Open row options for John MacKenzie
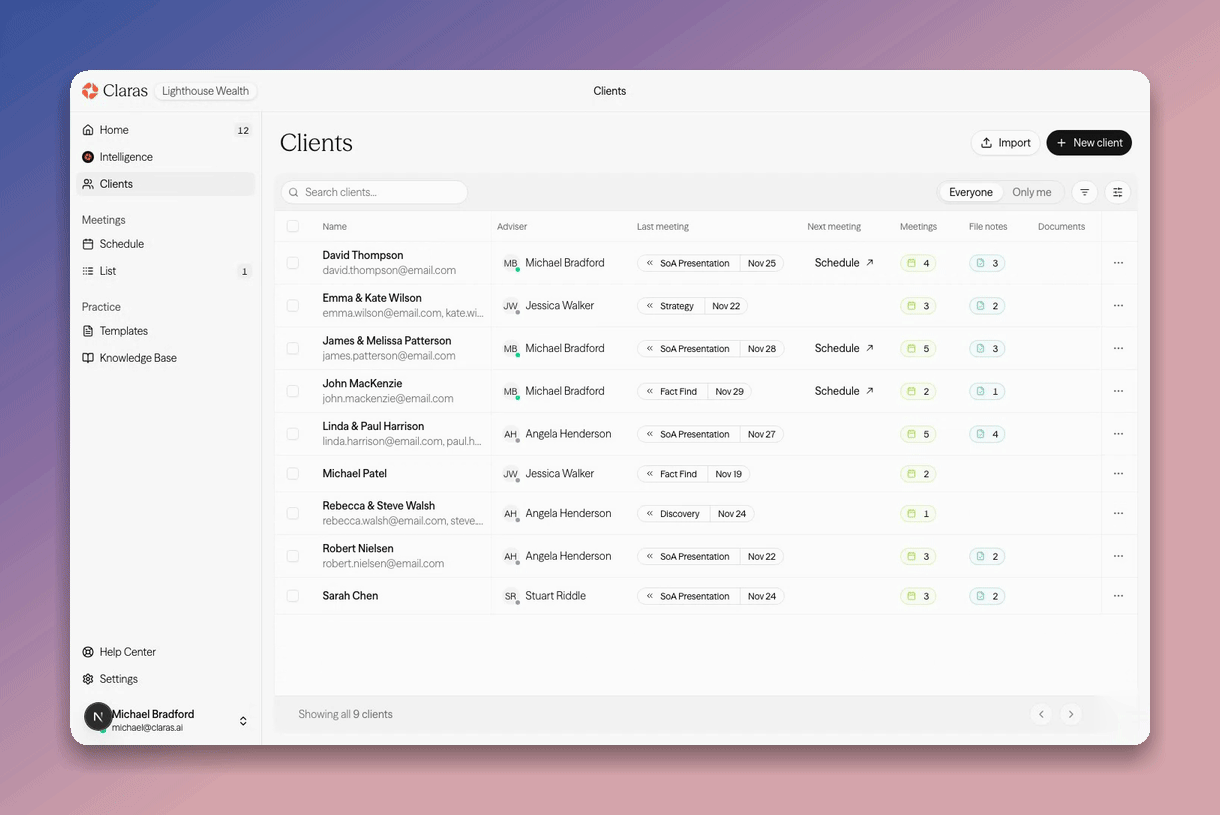Viewport: 1220px width, 815px height. pyautogui.click(x=1118, y=391)
